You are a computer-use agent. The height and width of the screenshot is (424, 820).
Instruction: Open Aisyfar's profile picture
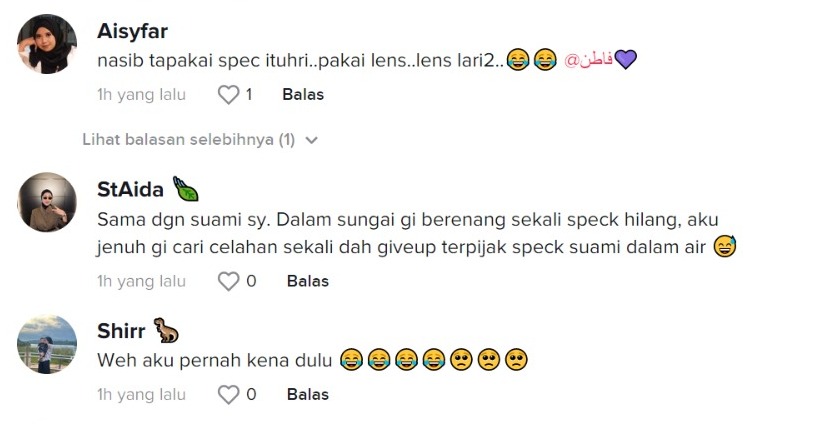[x=47, y=44]
